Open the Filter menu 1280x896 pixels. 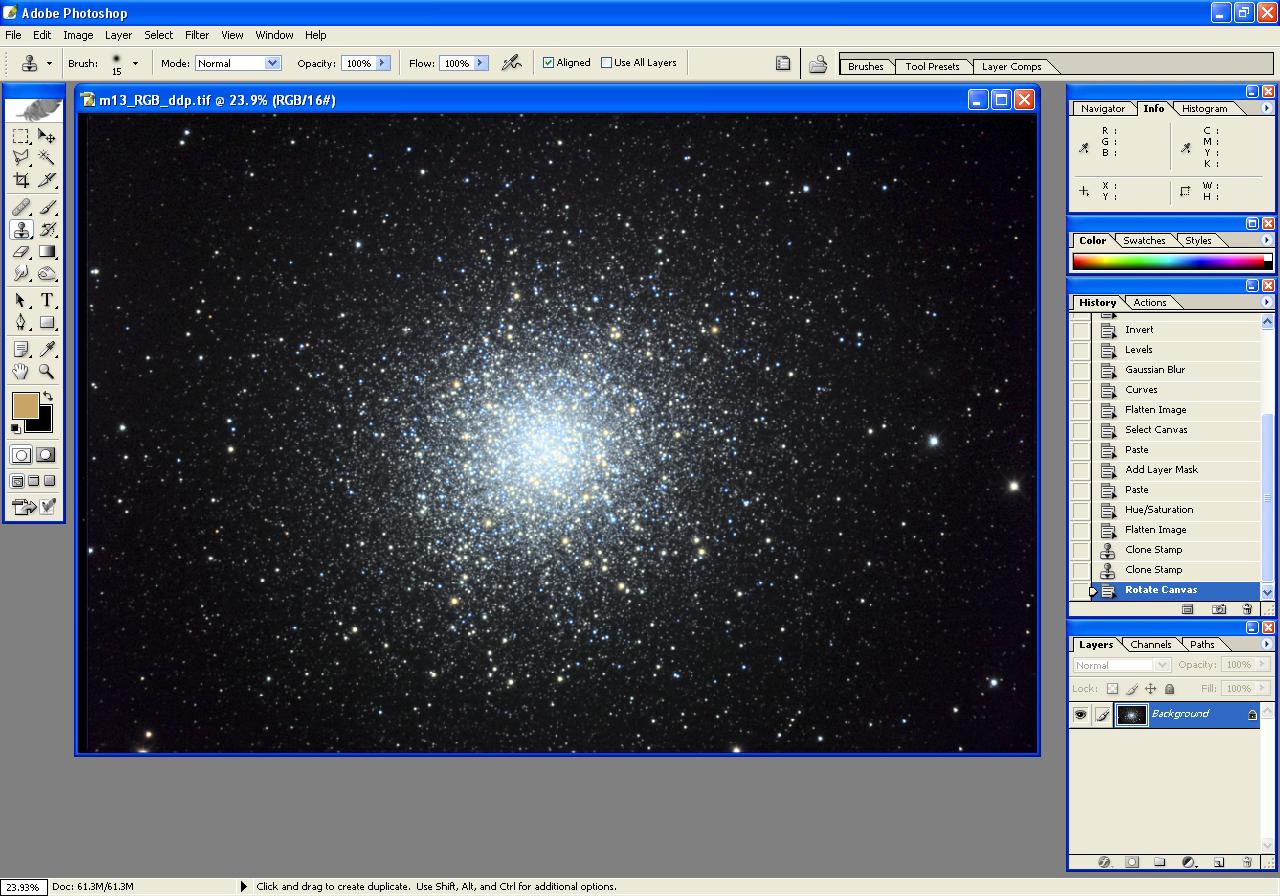point(197,35)
